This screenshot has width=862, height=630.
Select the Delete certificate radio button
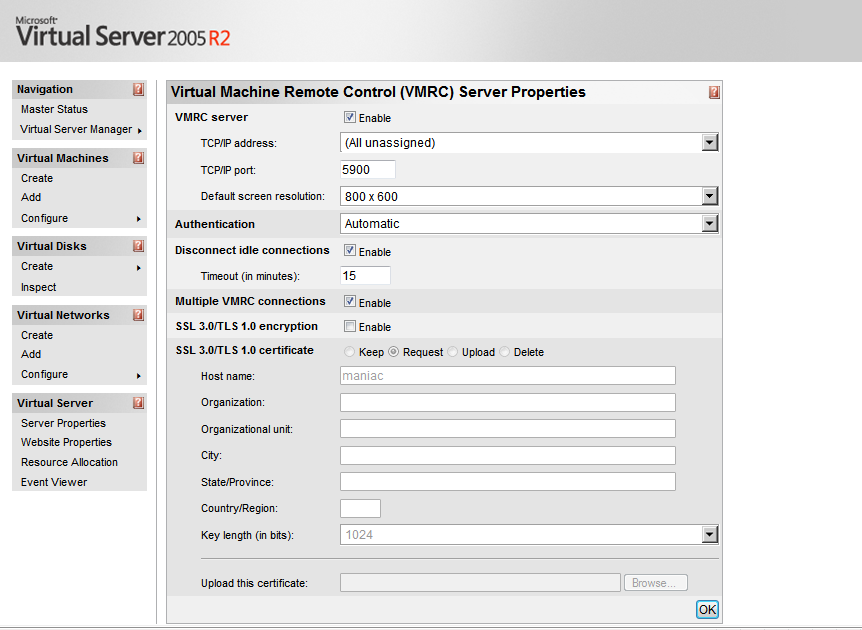(505, 352)
